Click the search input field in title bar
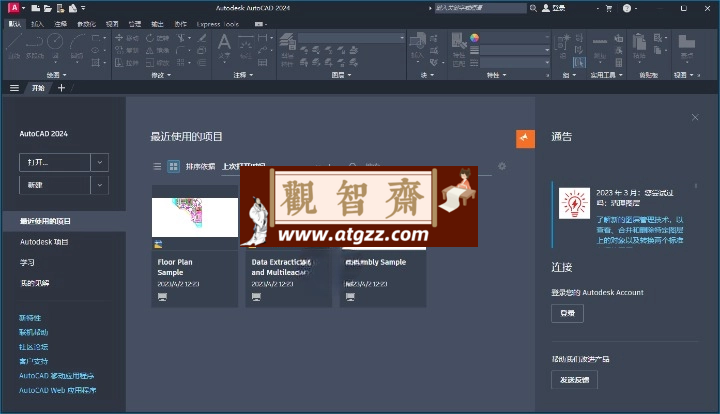This screenshot has width=720, height=414. pyautogui.click(x=480, y=8)
